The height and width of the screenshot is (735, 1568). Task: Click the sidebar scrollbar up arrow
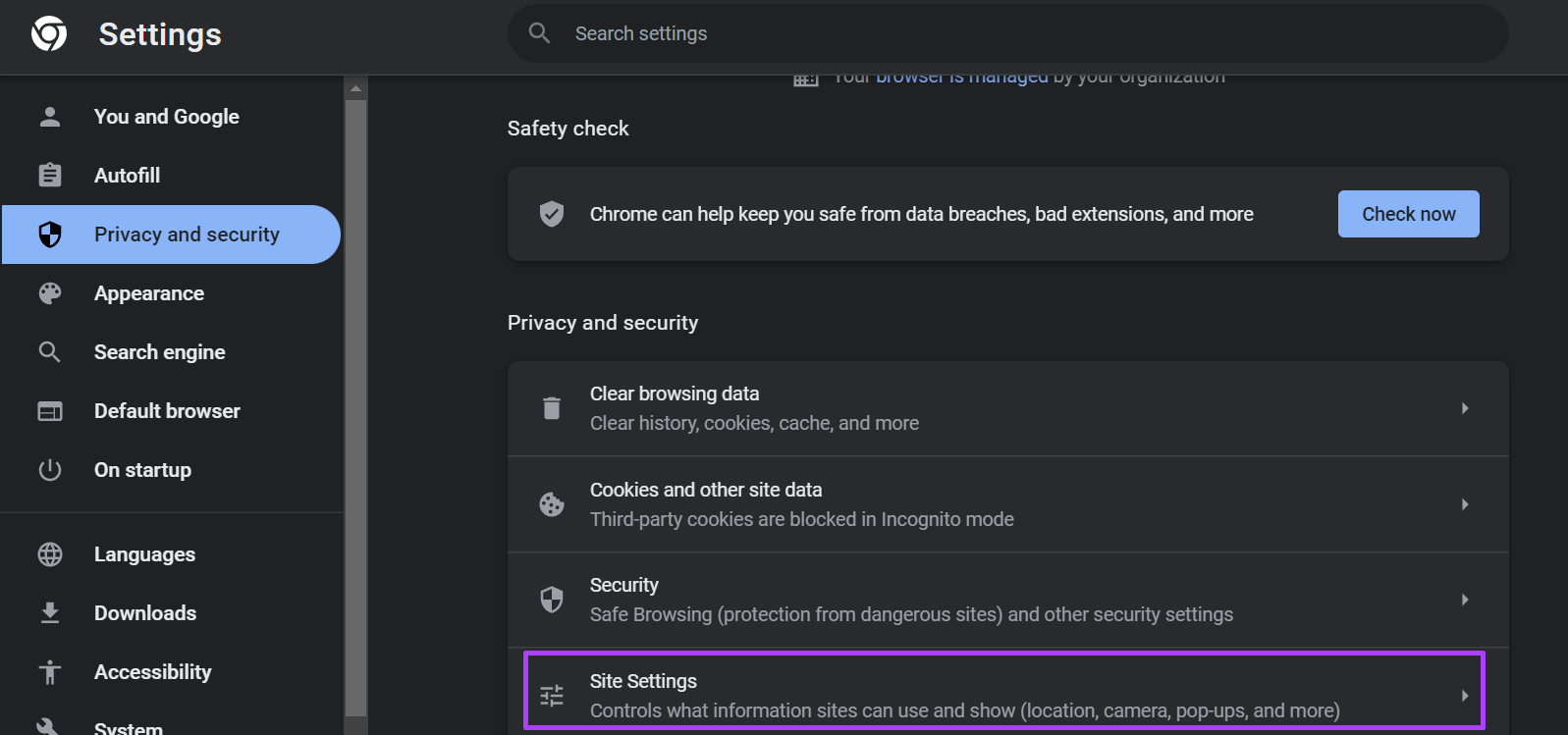[355, 88]
